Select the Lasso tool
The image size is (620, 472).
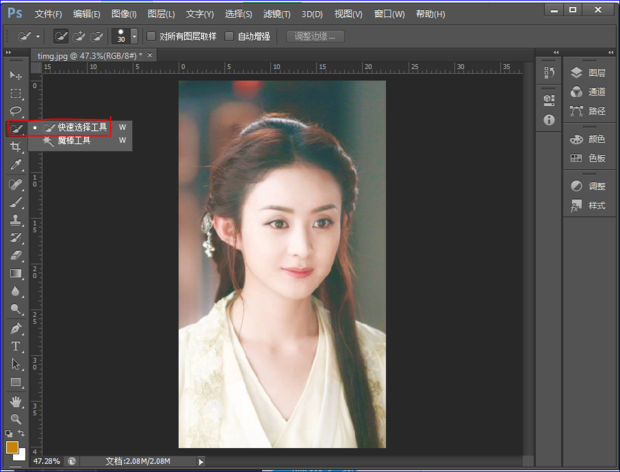16,111
